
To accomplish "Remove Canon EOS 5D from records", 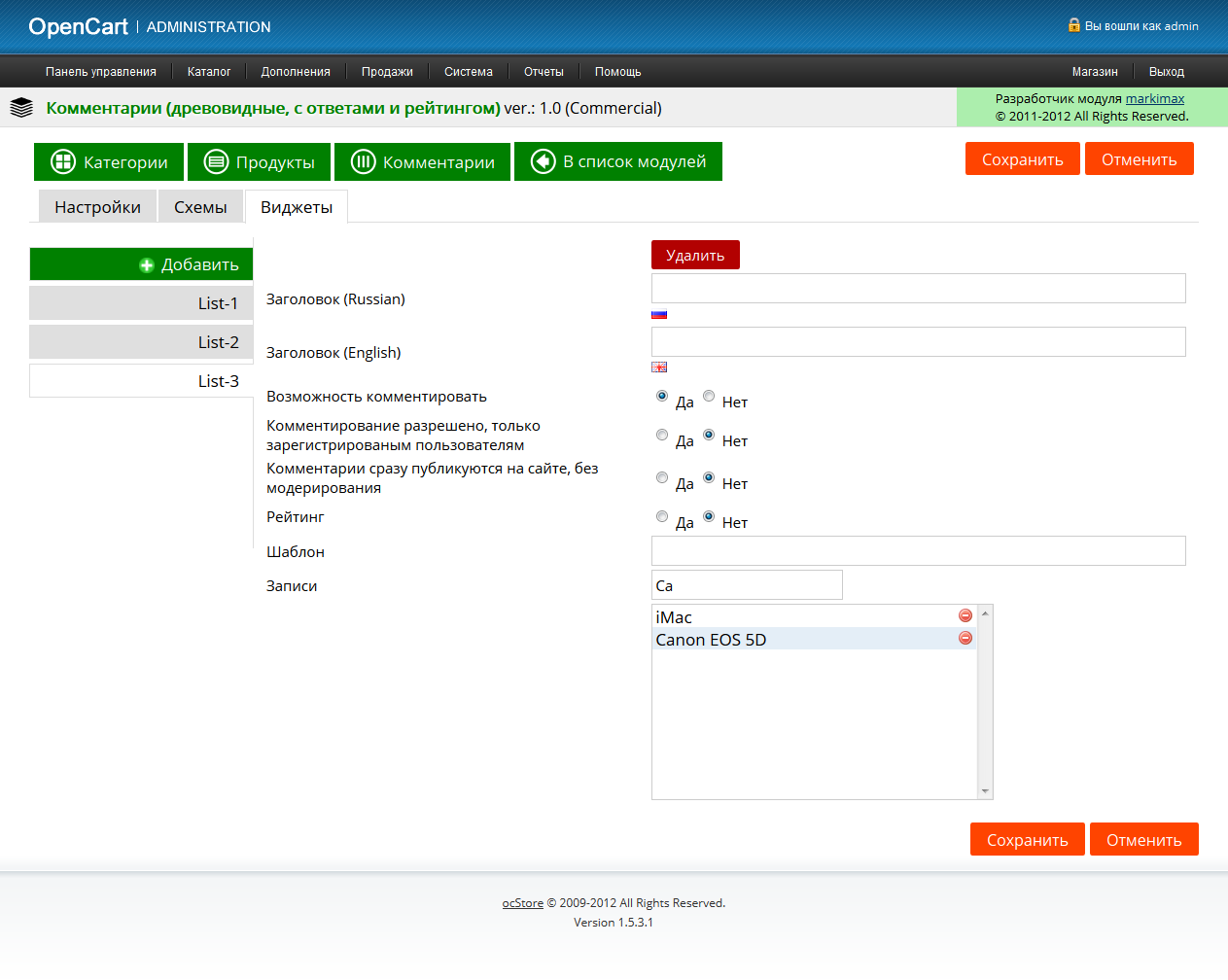I will (965, 638).
